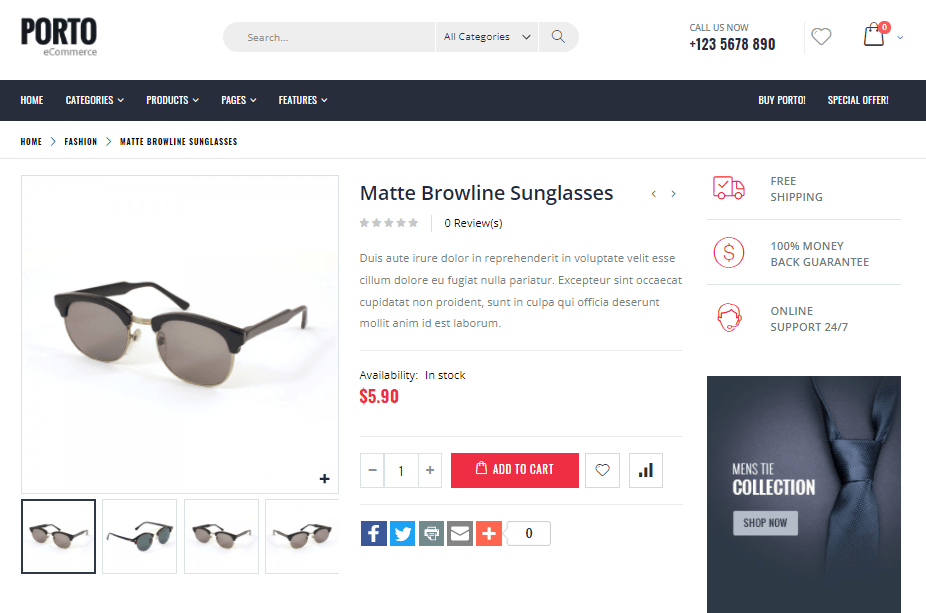The height and width of the screenshot is (613, 926).
Task: Click Shop Now on tie banner
Action: point(765,523)
